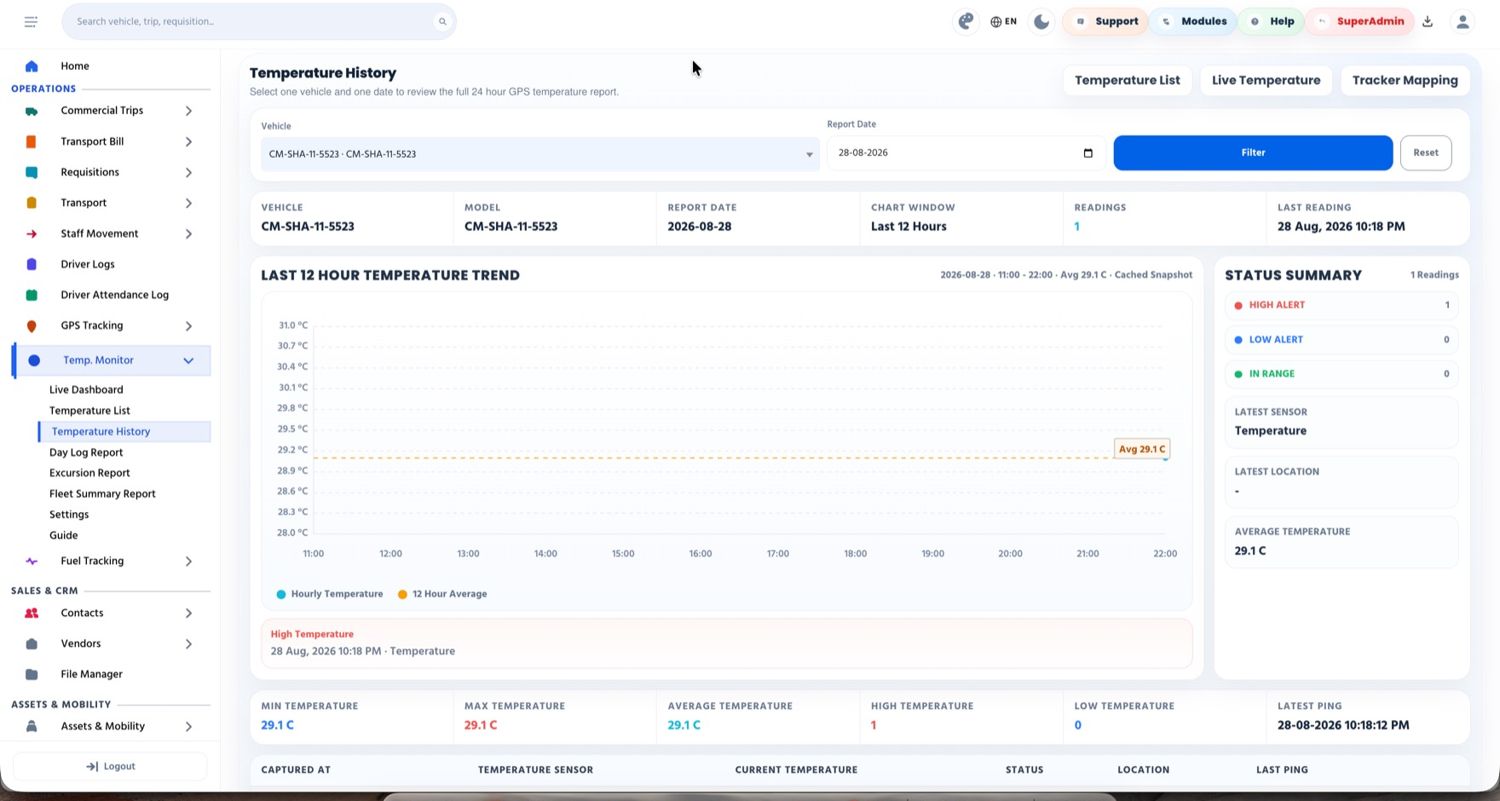Click the download icon in header
1500x801 pixels.
tap(1427, 21)
